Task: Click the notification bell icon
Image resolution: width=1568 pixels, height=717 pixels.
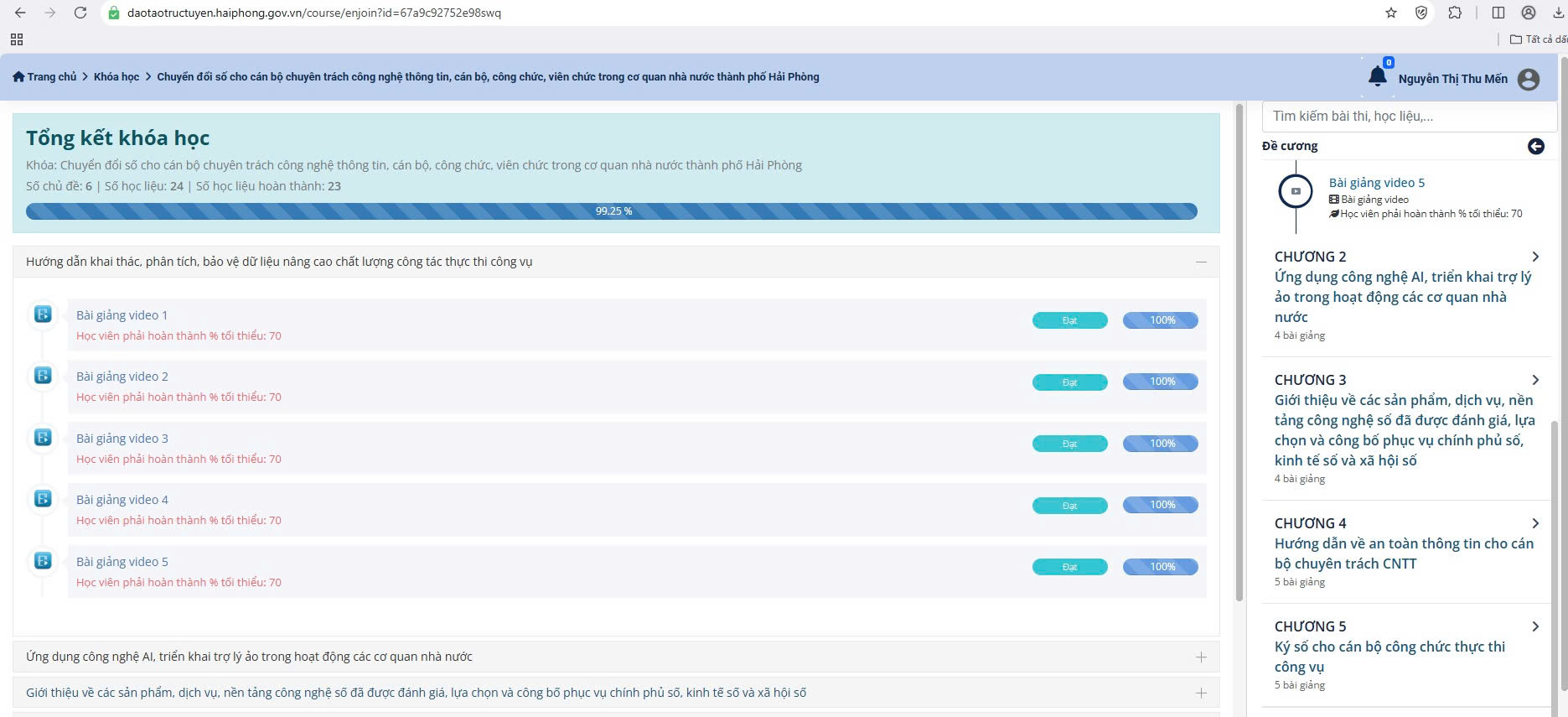Action: click(1377, 76)
